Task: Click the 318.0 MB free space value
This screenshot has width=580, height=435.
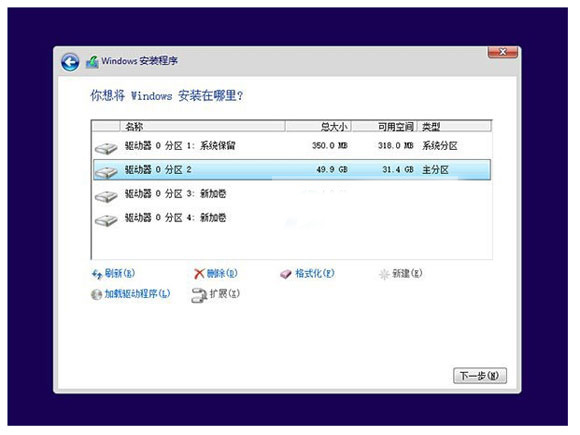Action: (x=395, y=145)
